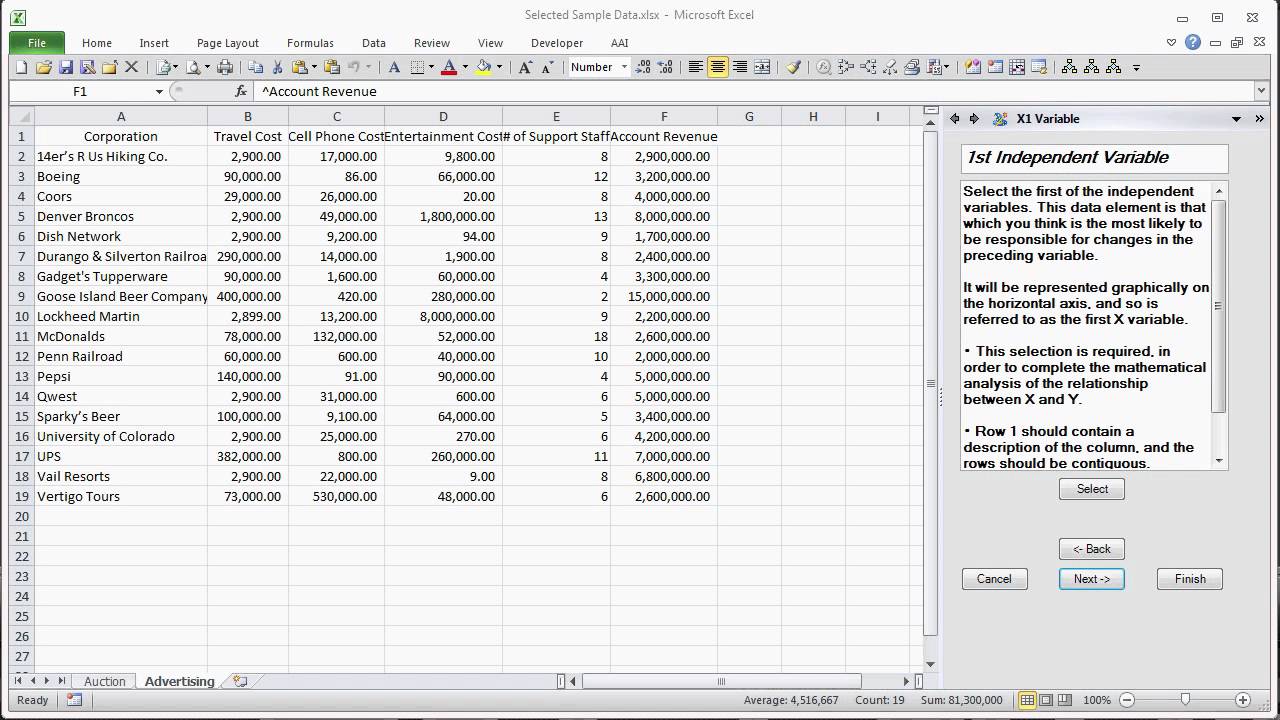Click the Select All corner of the sheet

21,117
